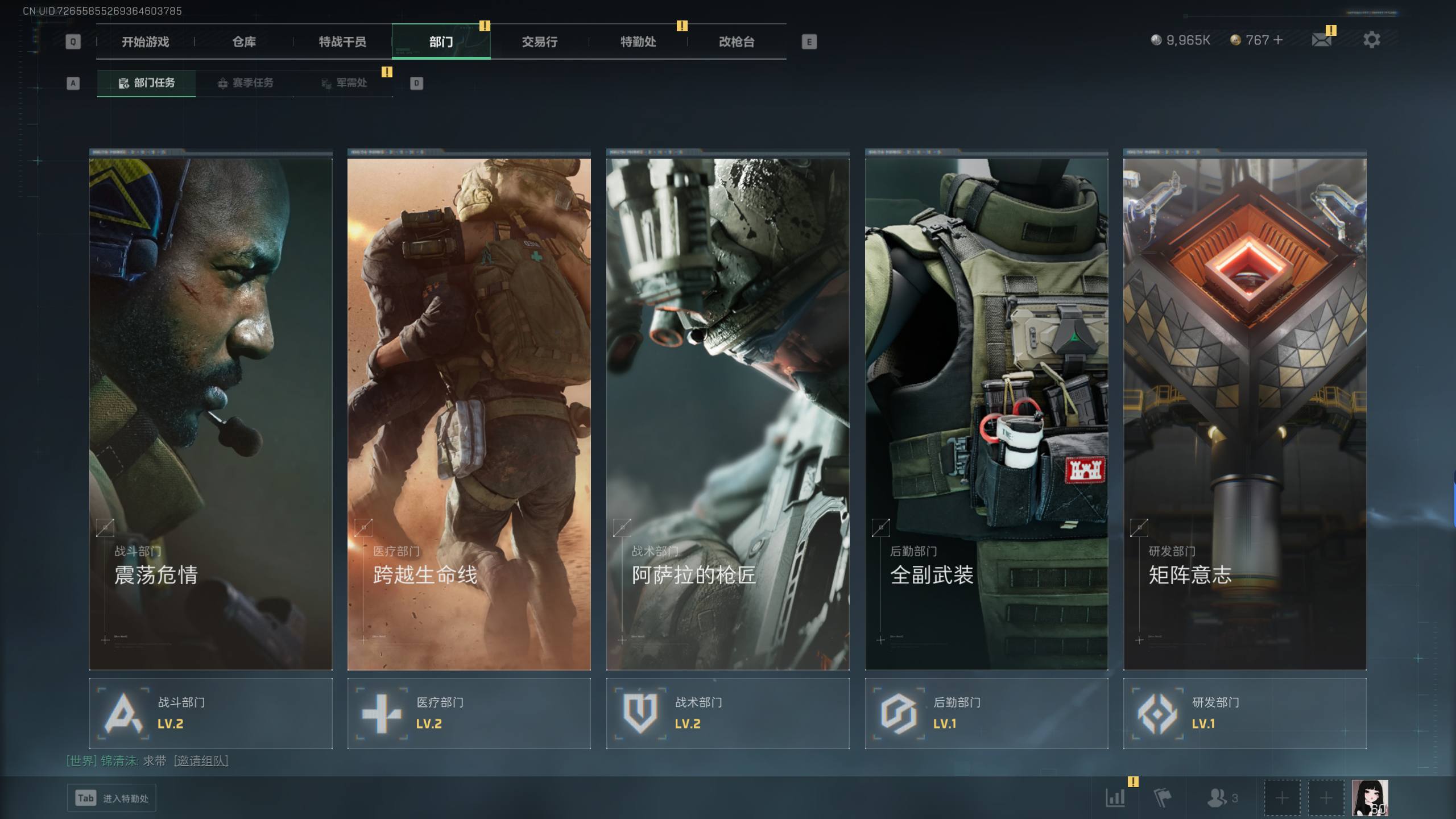The width and height of the screenshot is (1456, 819).
Task: Open the mail envelope icon
Action: pyautogui.click(x=1321, y=40)
